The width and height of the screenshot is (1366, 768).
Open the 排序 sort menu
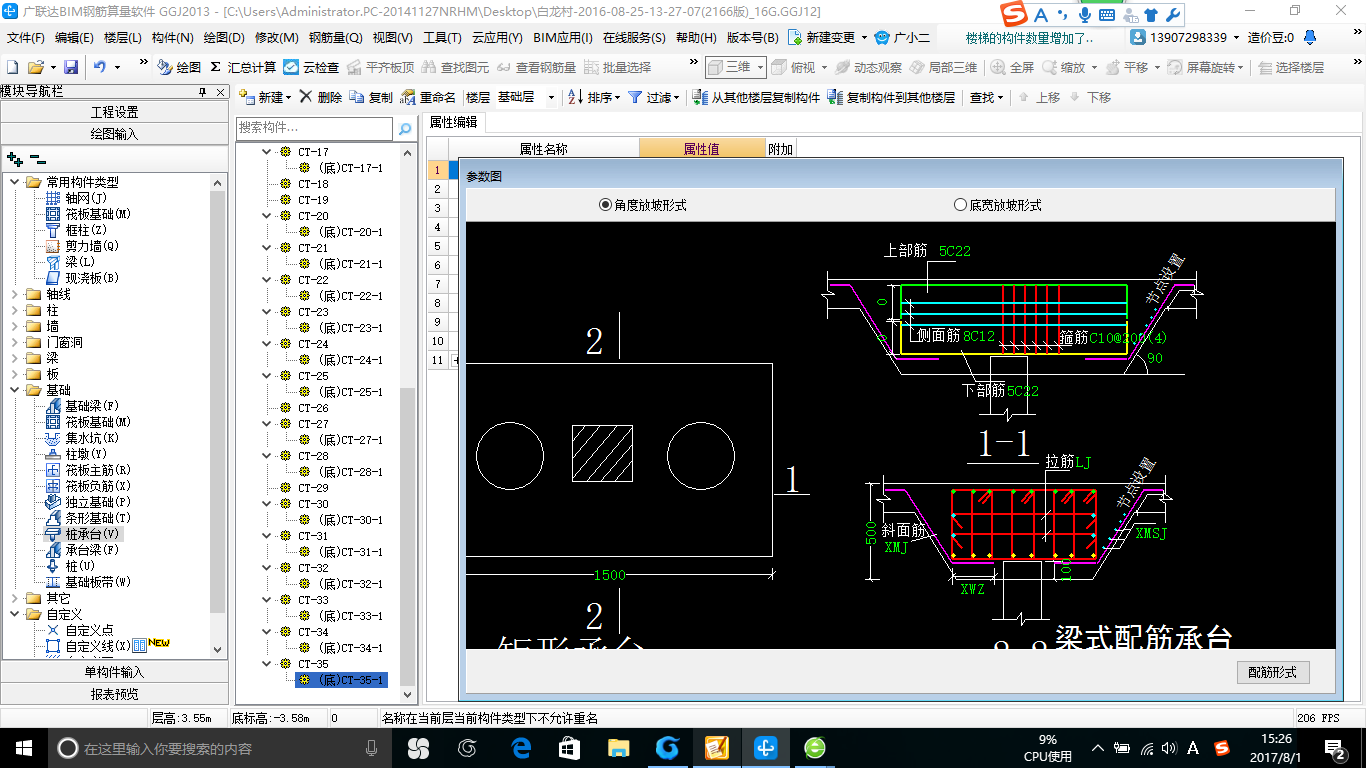click(x=594, y=97)
